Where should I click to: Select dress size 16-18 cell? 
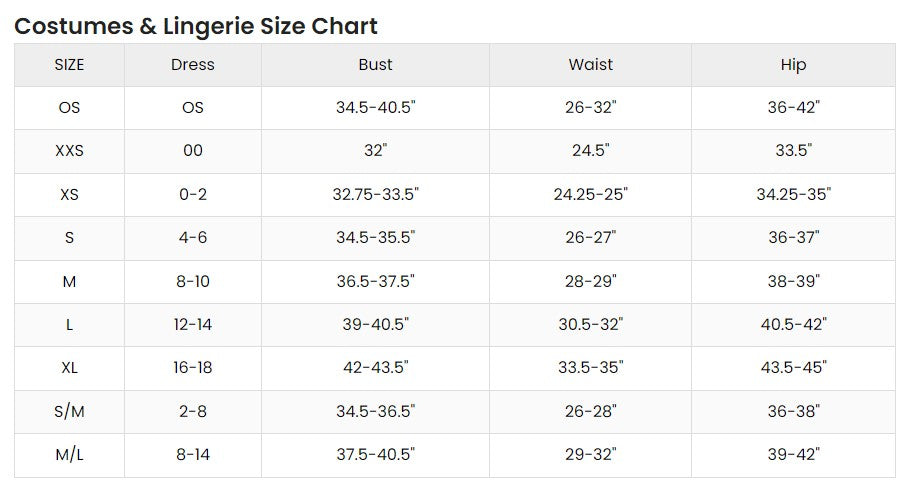click(193, 368)
